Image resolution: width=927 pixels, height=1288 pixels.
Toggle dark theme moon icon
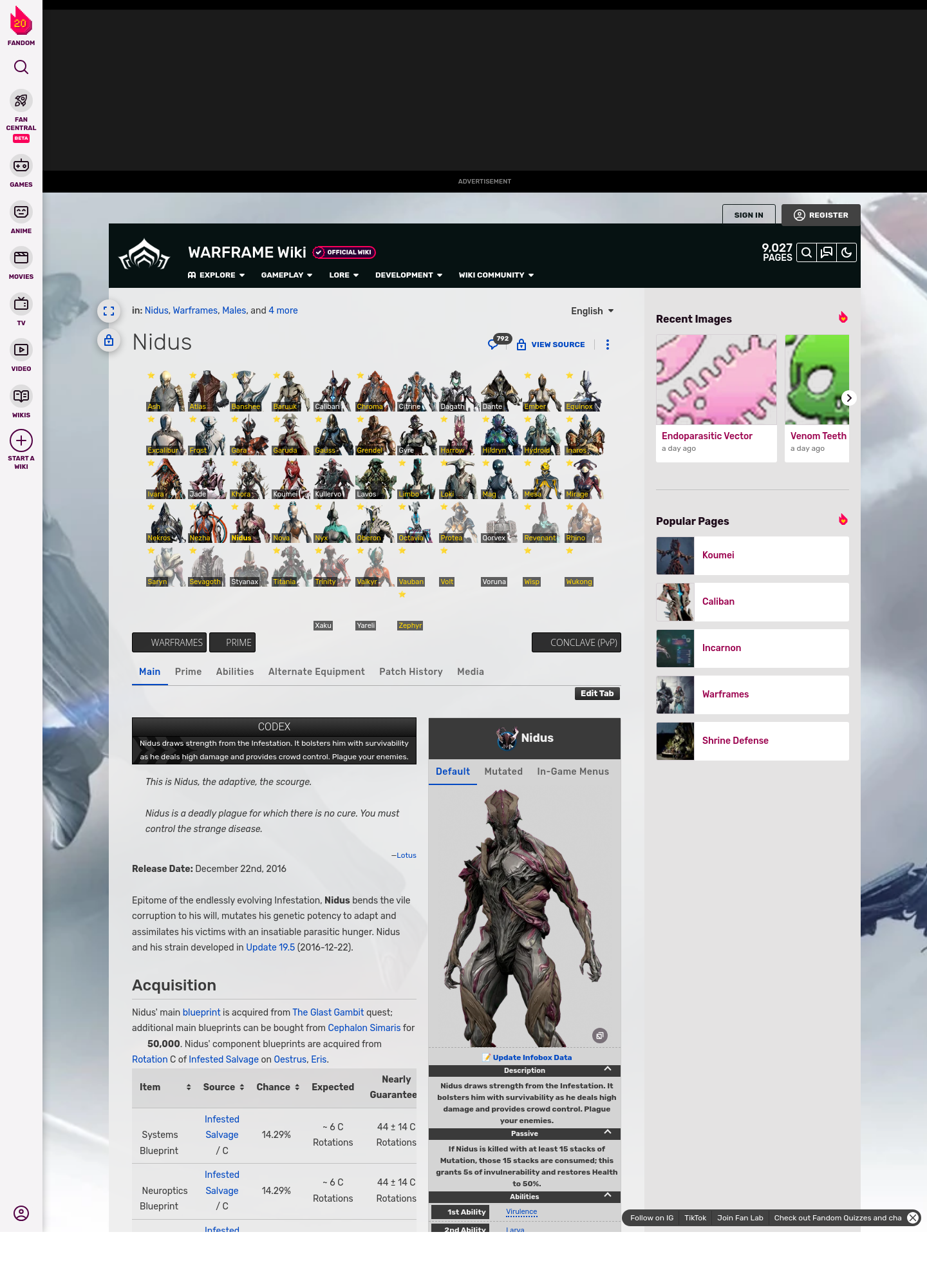tap(847, 252)
